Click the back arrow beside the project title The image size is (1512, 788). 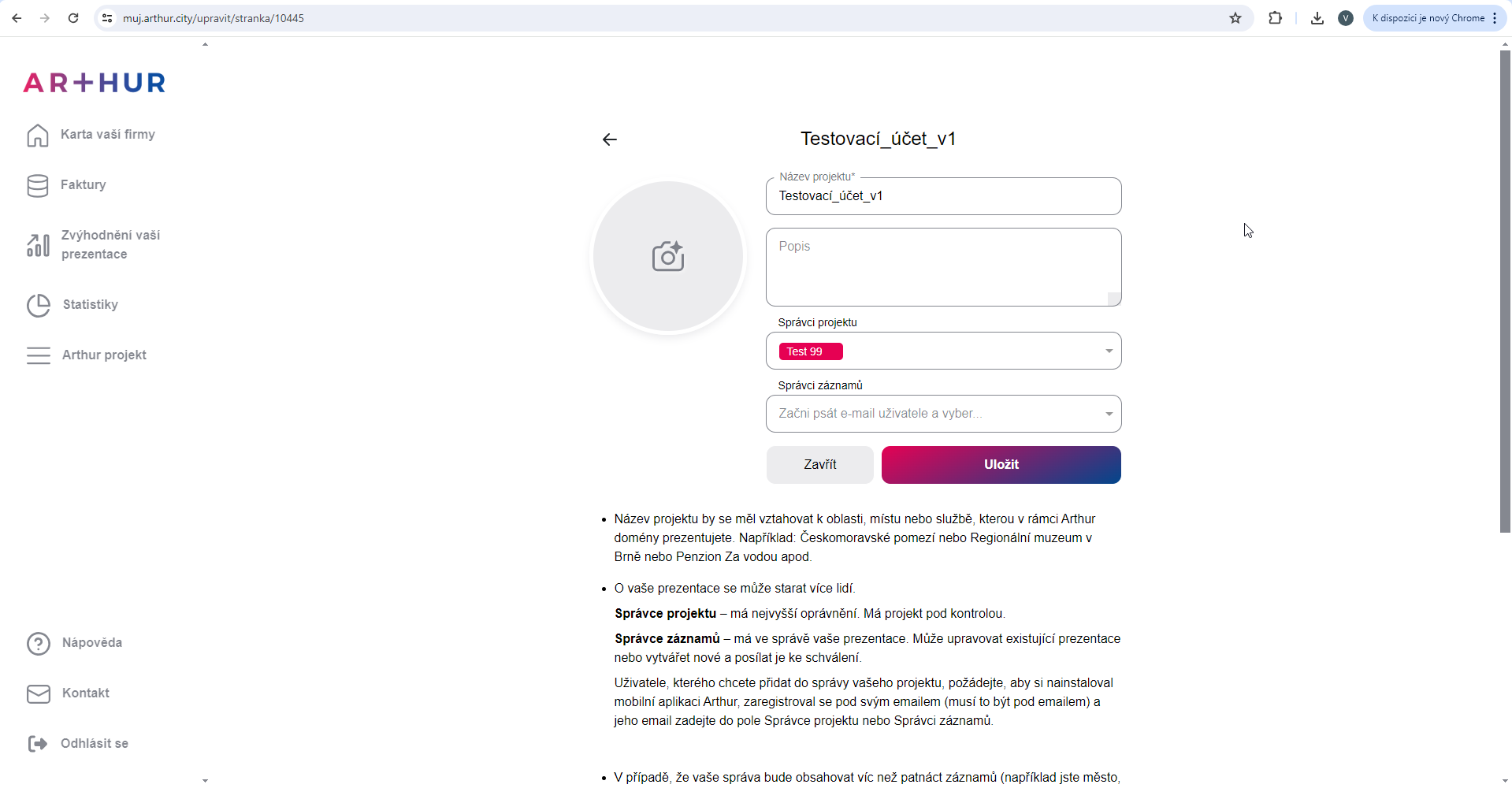[x=610, y=140]
